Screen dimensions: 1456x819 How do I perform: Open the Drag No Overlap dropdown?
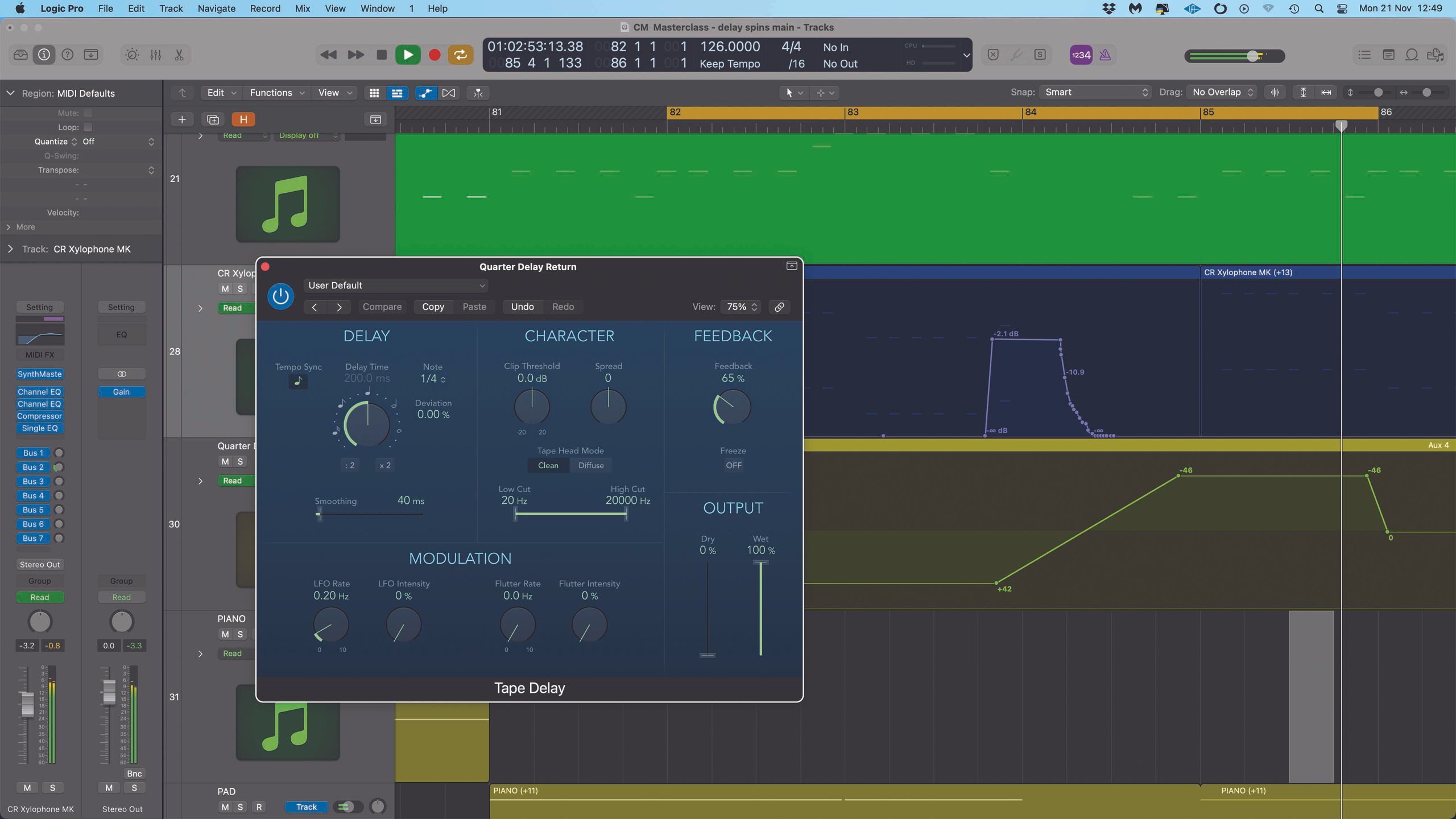pos(1222,92)
